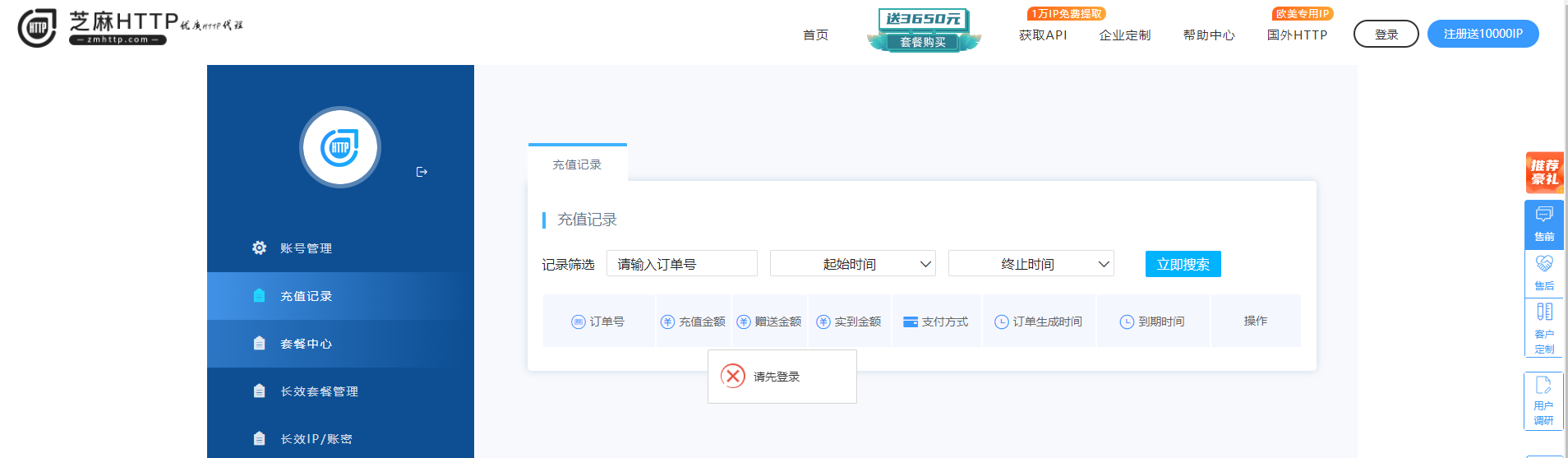Expand the 终止时间 dropdown
Viewport: 1568px width, 458px height.
[1031, 264]
